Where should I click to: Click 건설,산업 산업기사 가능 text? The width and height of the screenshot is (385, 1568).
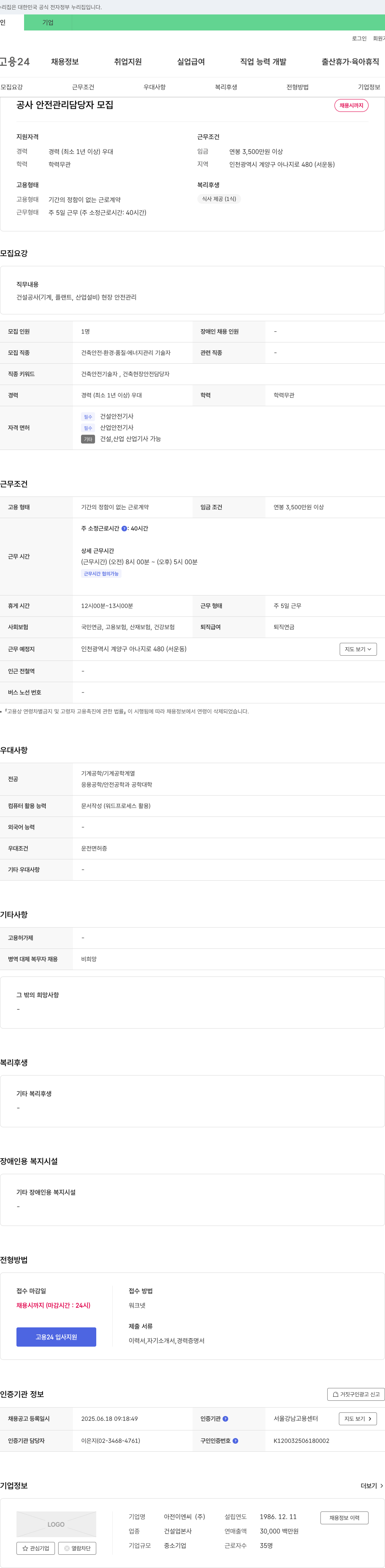click(130, 439)
